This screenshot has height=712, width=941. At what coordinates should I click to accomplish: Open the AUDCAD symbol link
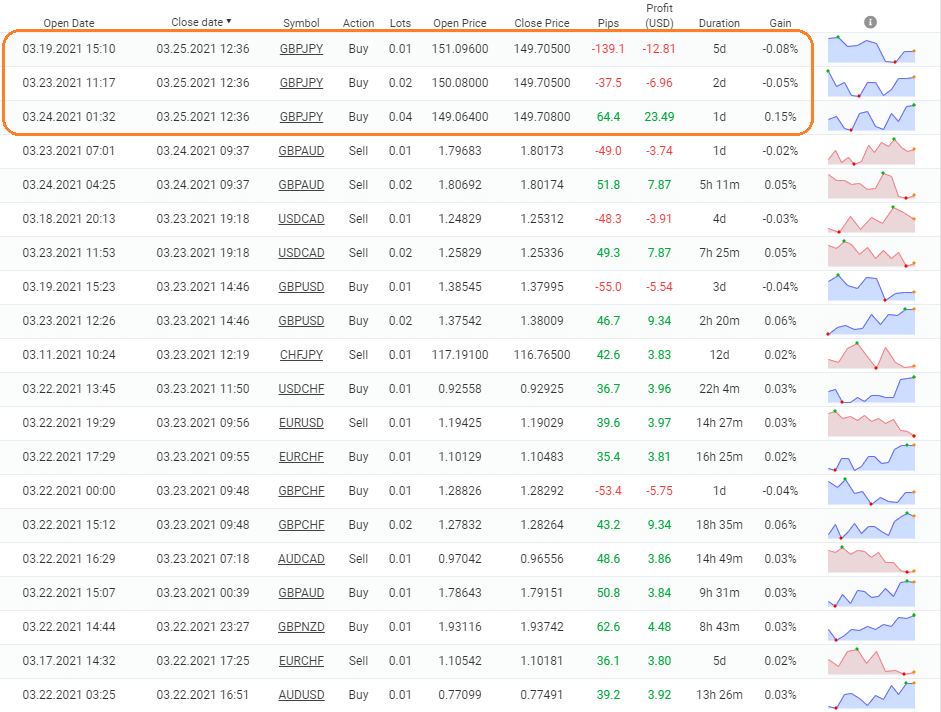point(301,559)
